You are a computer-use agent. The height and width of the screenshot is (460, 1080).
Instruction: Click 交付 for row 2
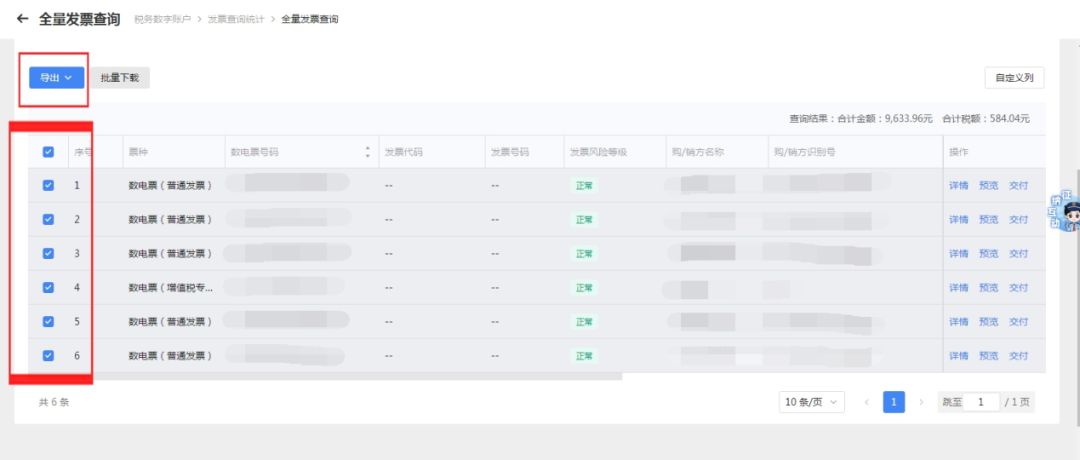click(x=1018, y=219)
